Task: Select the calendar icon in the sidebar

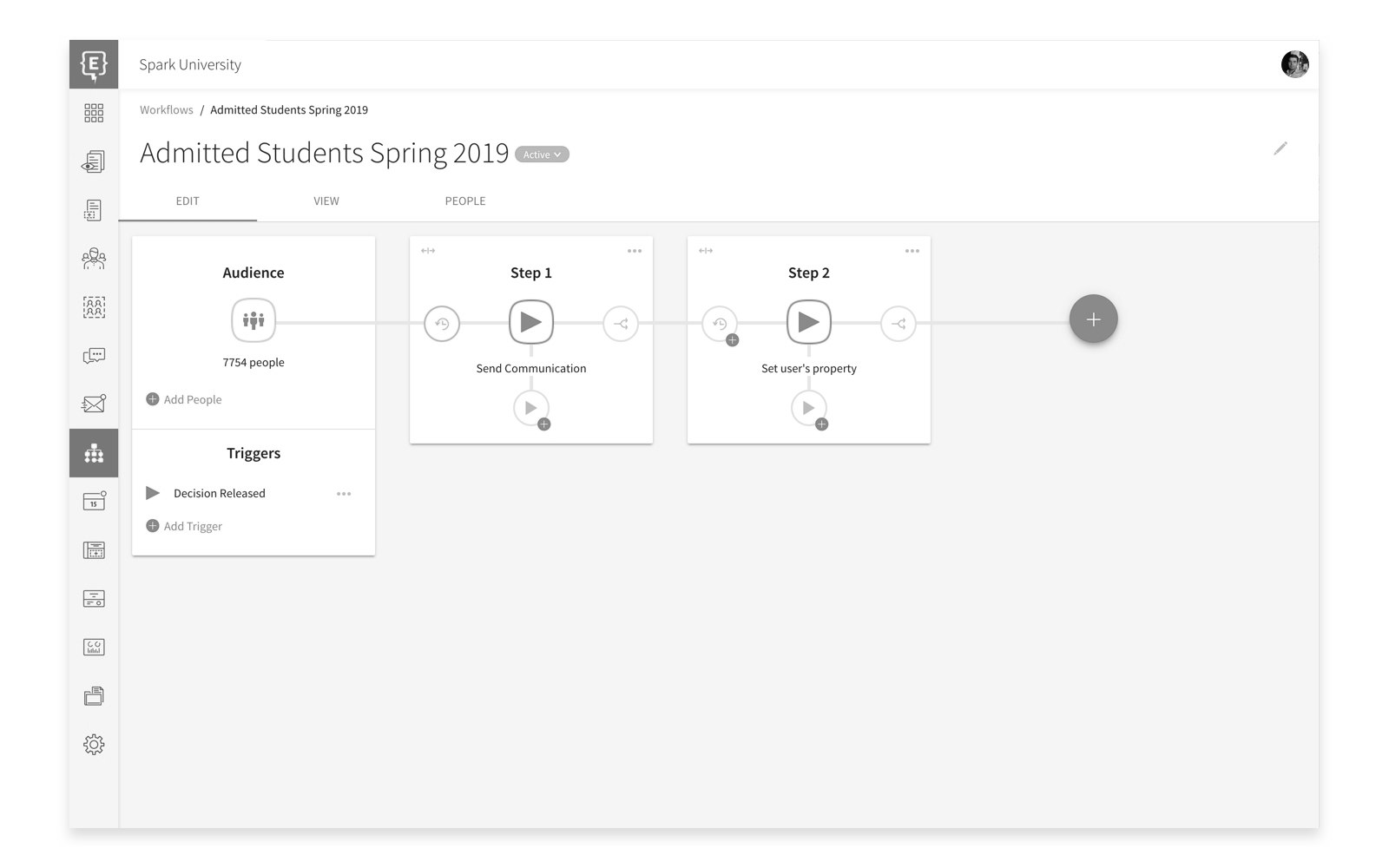Action: pos(94,501)
